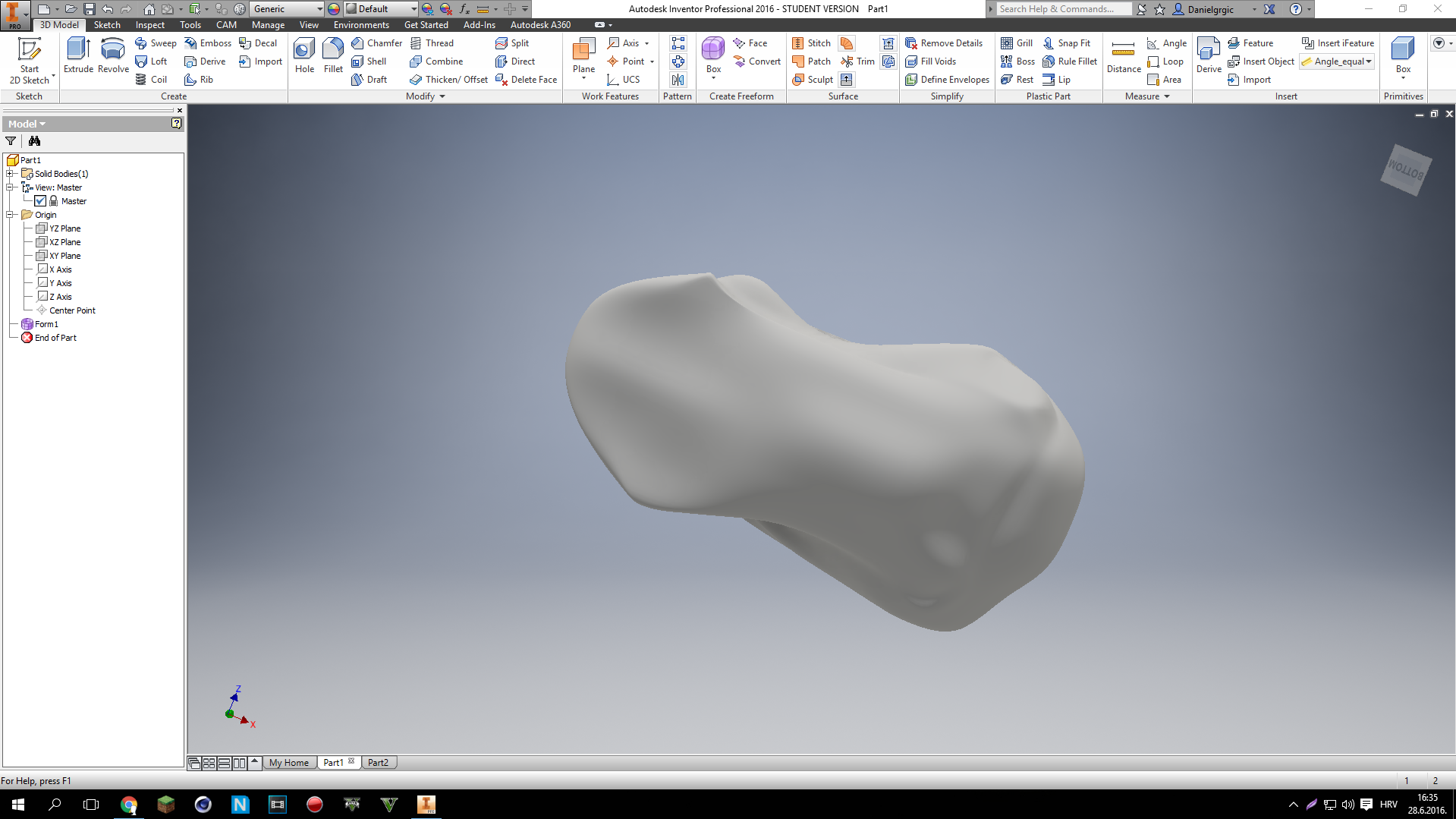Select the Revolve tool

click(113, 55)
